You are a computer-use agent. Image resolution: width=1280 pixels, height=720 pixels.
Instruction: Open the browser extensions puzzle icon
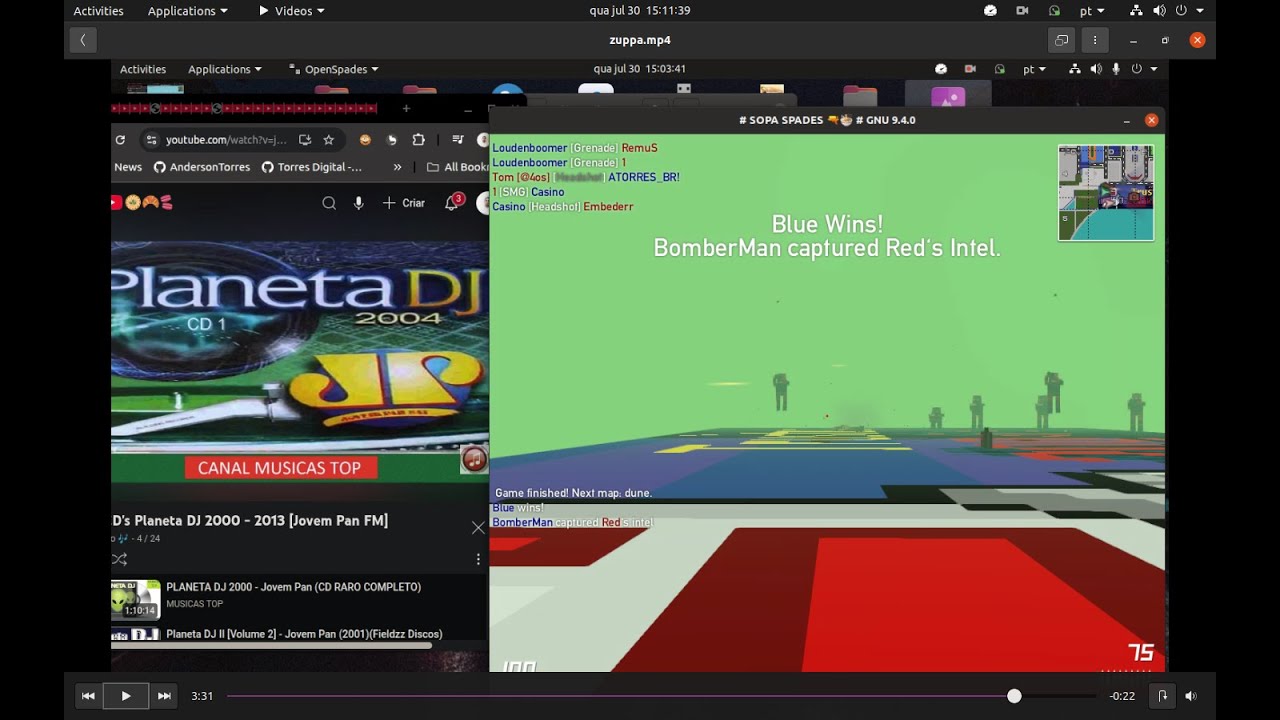coord(418,140)
